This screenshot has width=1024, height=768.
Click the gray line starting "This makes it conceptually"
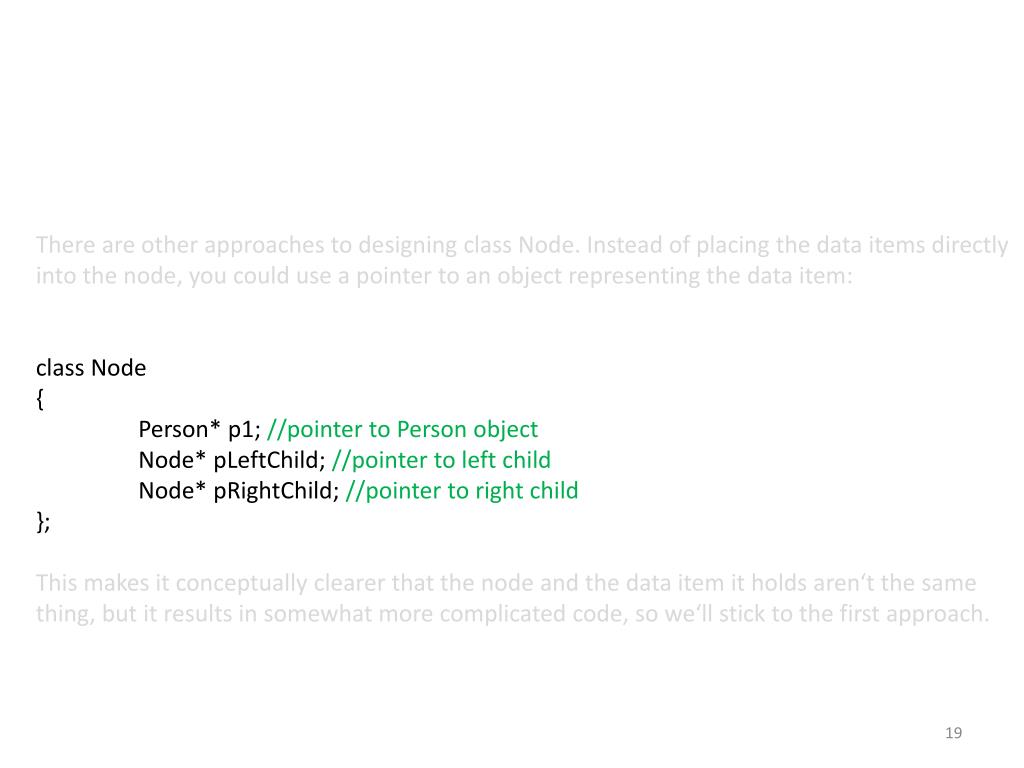point(505,582)
